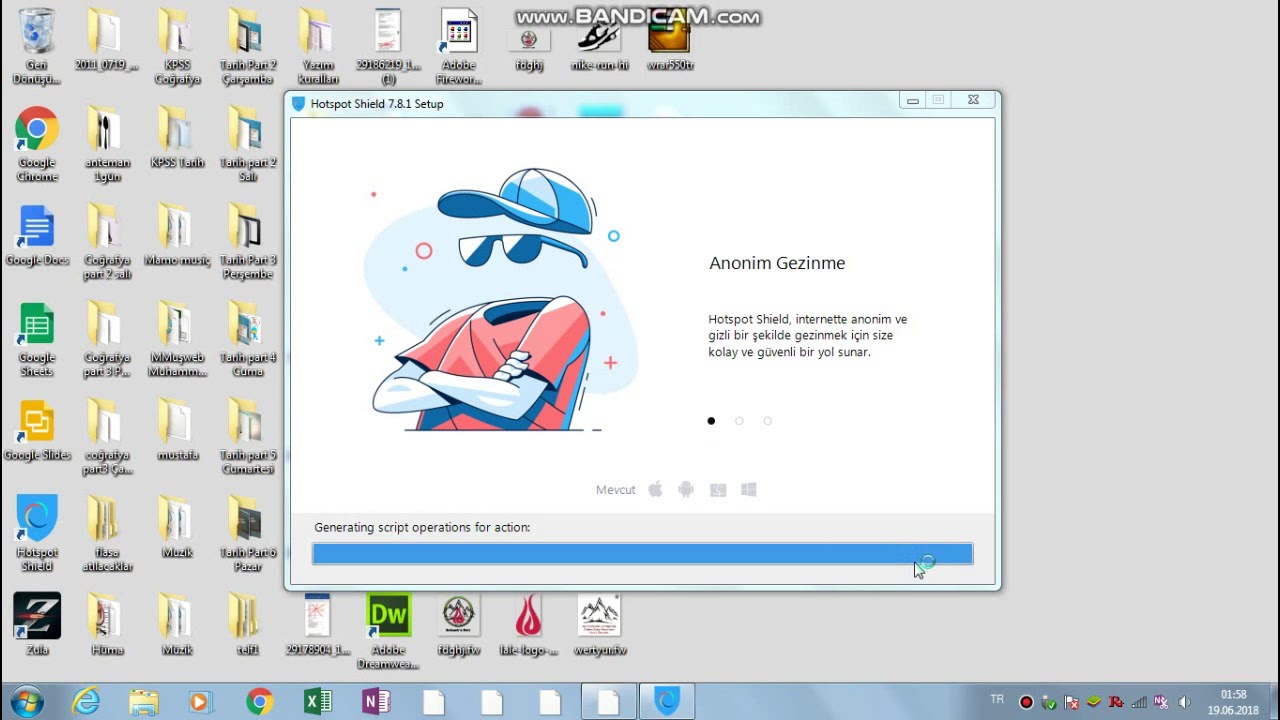This screenshot has height=720, width=1280.
Task: Open the network signal bars tray icon
Action: (1139, 702)
